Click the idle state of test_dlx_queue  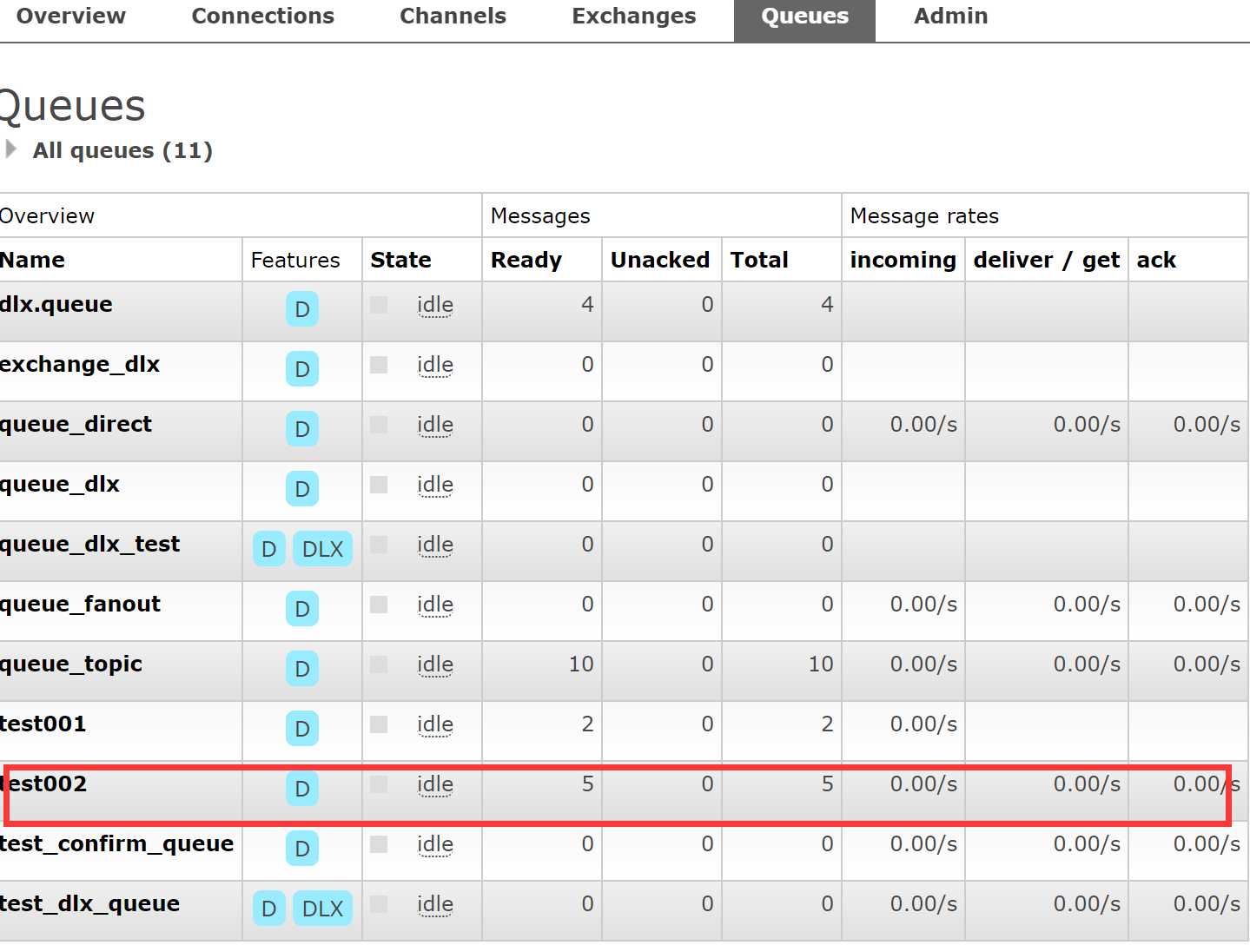(x=435, y=904)
